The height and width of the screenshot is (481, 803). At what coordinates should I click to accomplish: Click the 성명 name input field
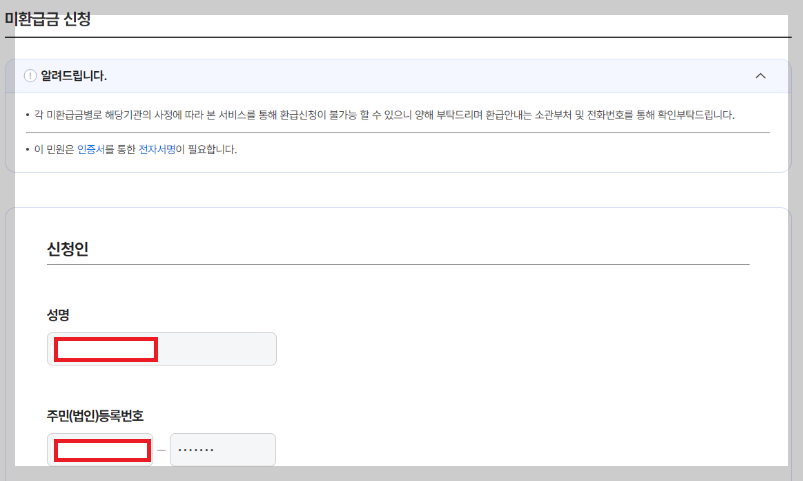click(x=162, y=349)
